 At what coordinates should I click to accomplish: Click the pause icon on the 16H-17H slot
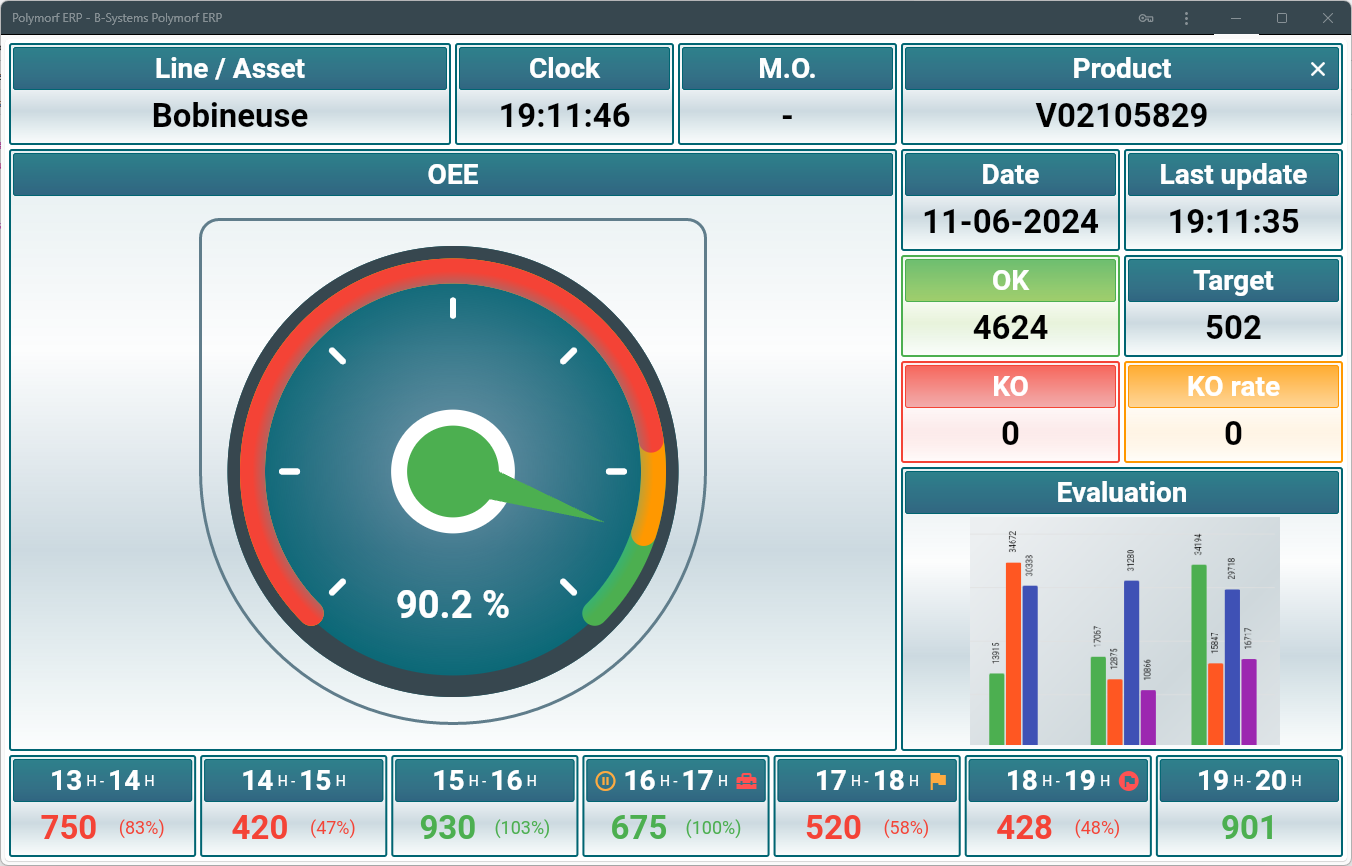tap(604, 781)
